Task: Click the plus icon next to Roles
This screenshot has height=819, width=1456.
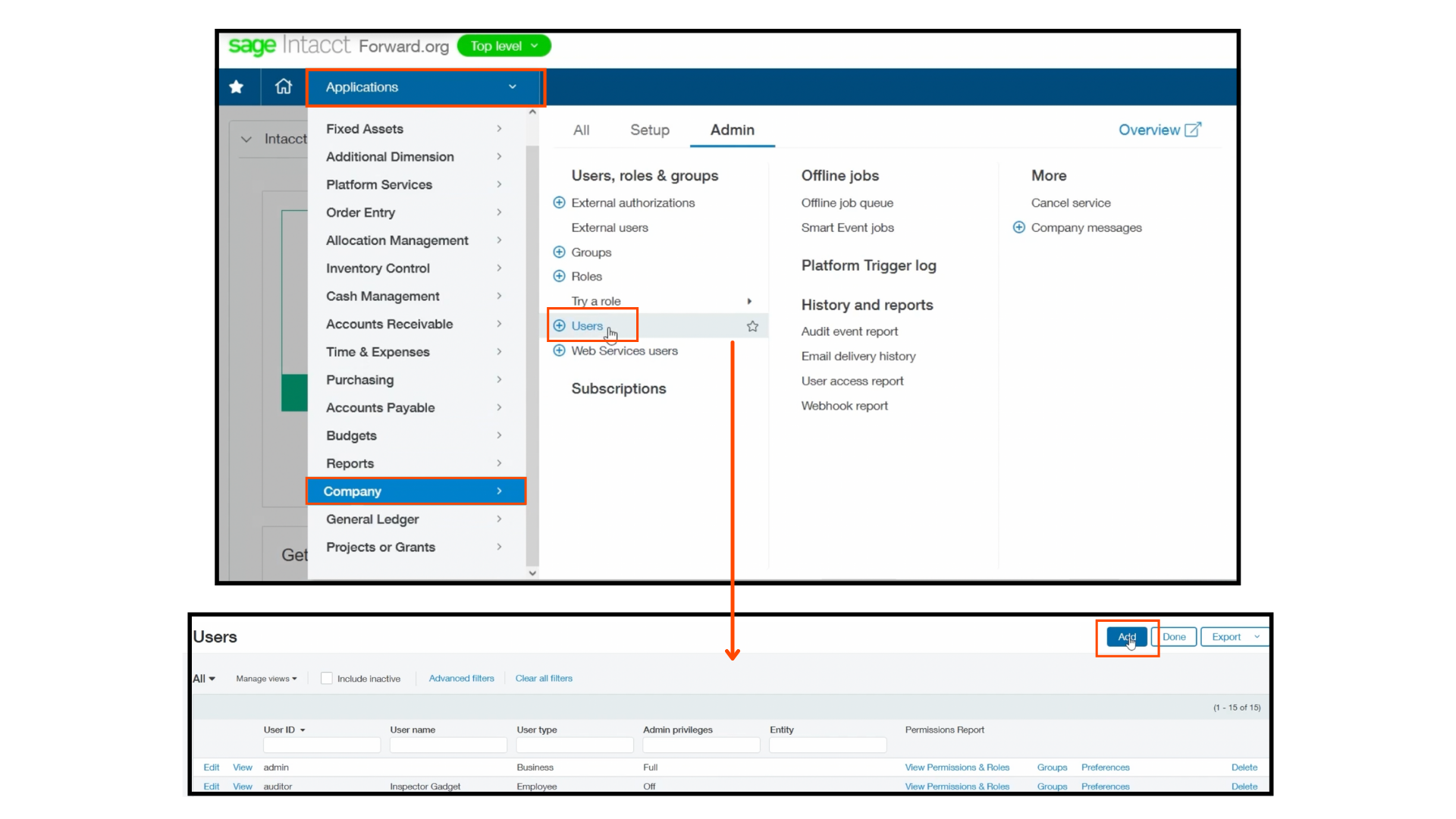Action: point(560,276)
